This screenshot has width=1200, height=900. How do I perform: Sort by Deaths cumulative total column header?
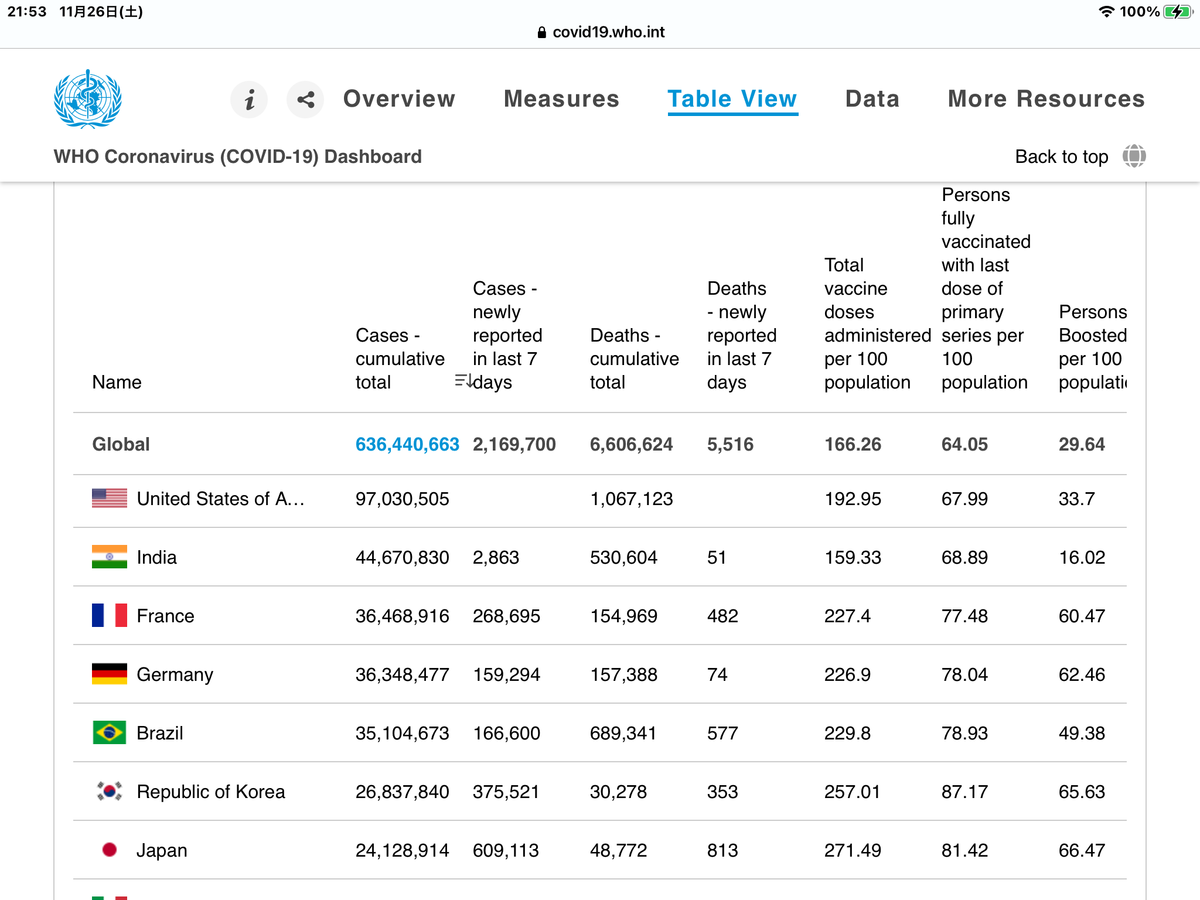click(x=634, y=359)
